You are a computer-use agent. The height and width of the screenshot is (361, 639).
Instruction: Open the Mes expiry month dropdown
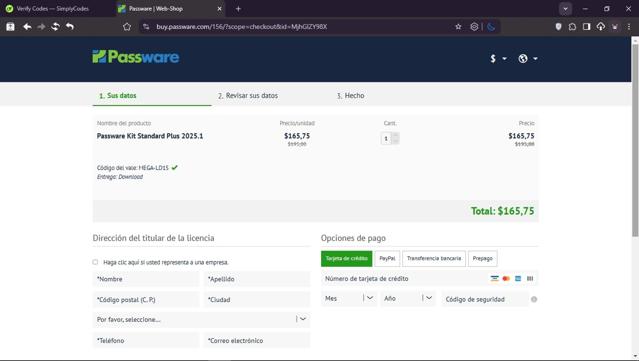[349, 299]
